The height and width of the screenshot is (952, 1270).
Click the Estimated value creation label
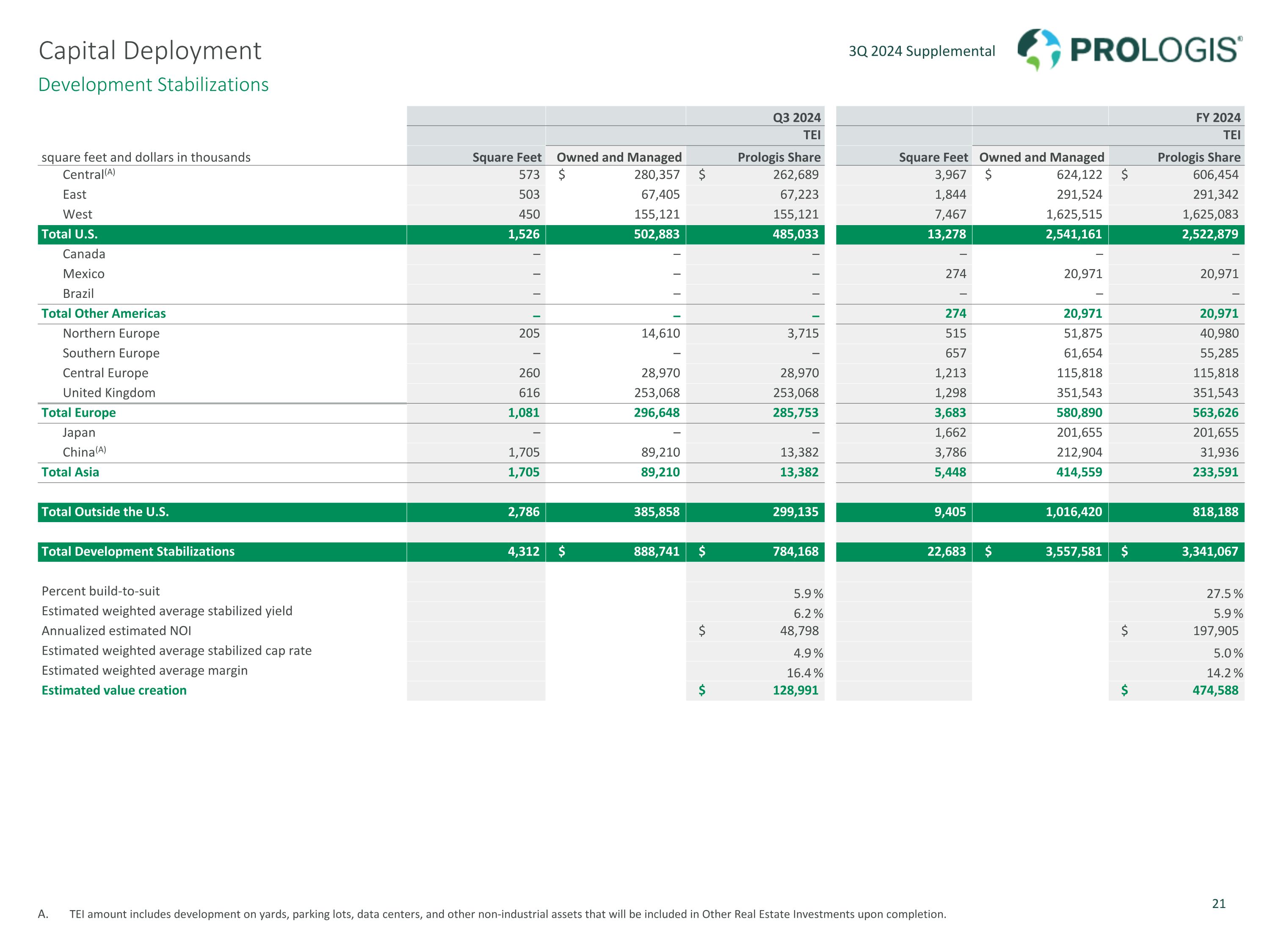114,691
